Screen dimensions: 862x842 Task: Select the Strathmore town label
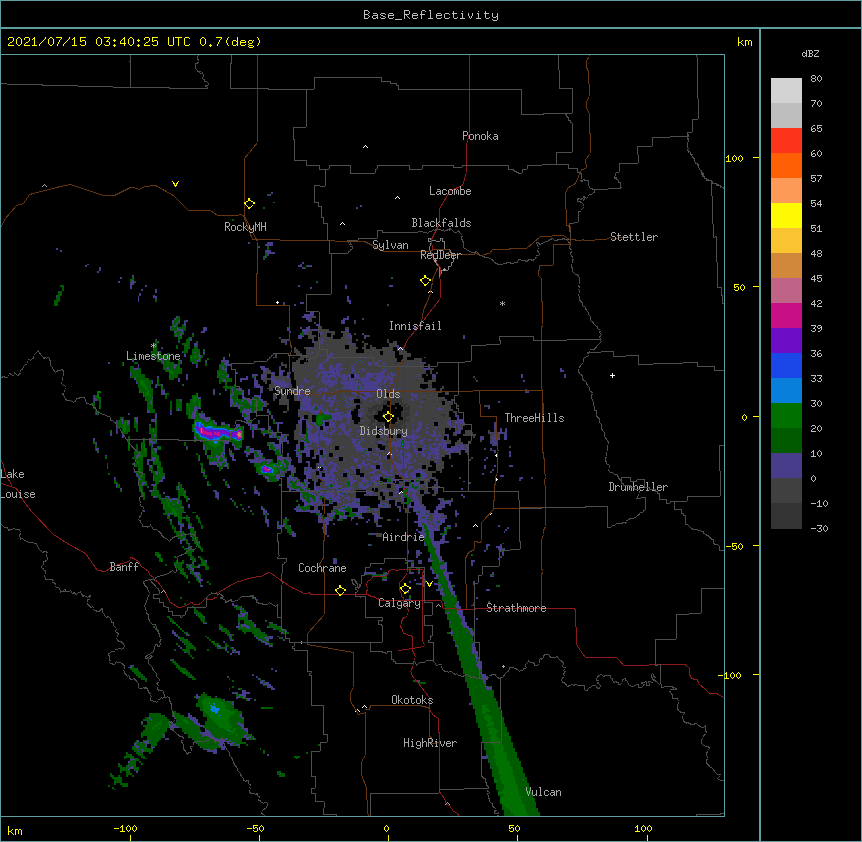(516, 608)
